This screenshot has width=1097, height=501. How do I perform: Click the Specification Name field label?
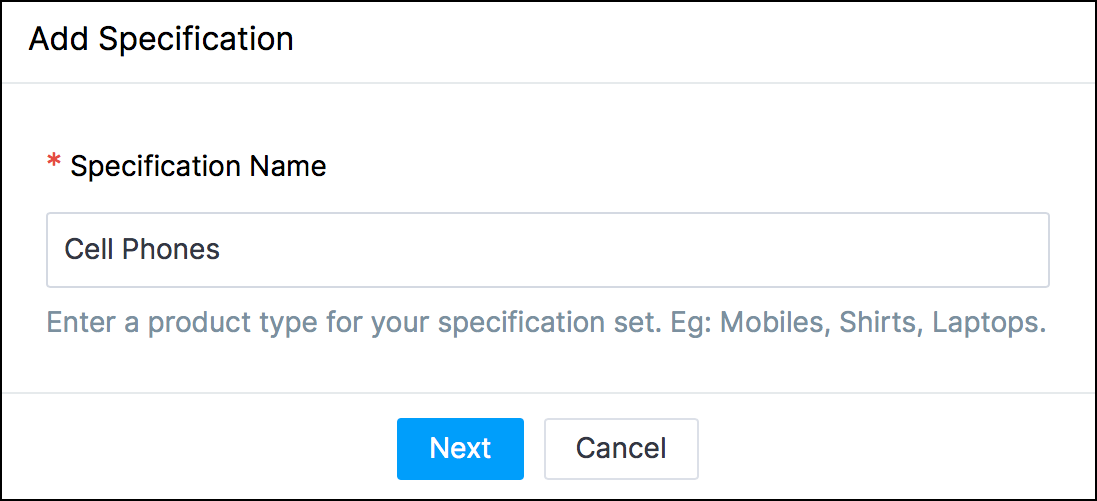click(198, 166)
